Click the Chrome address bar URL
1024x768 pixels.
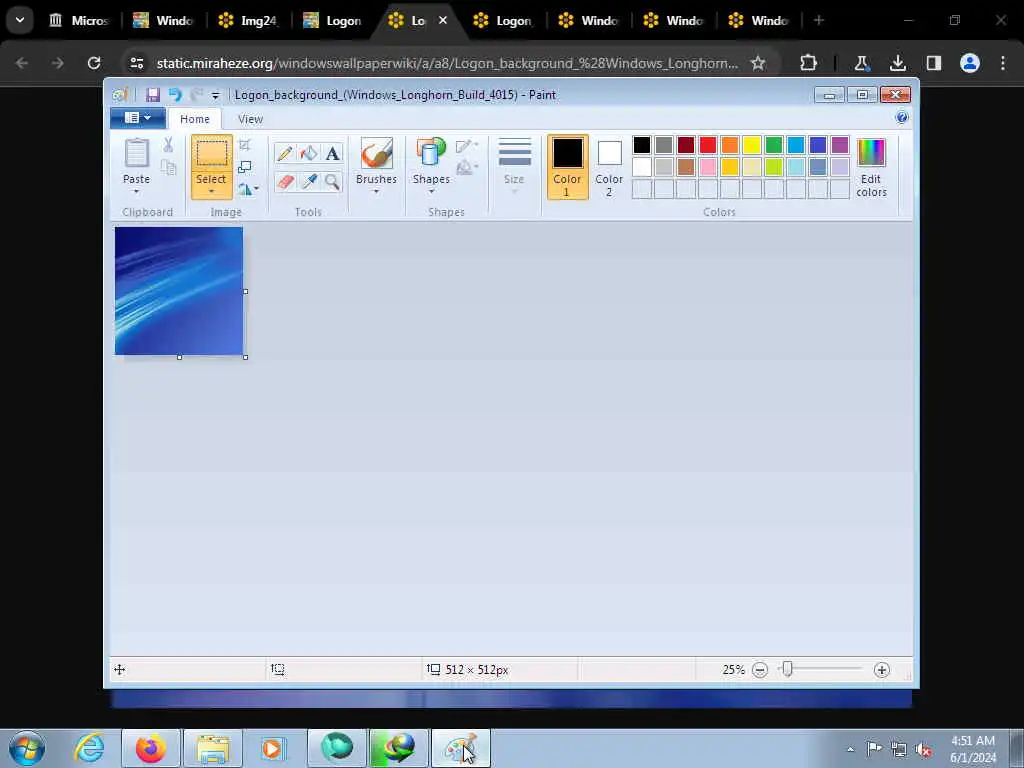[x=447, y=63]
